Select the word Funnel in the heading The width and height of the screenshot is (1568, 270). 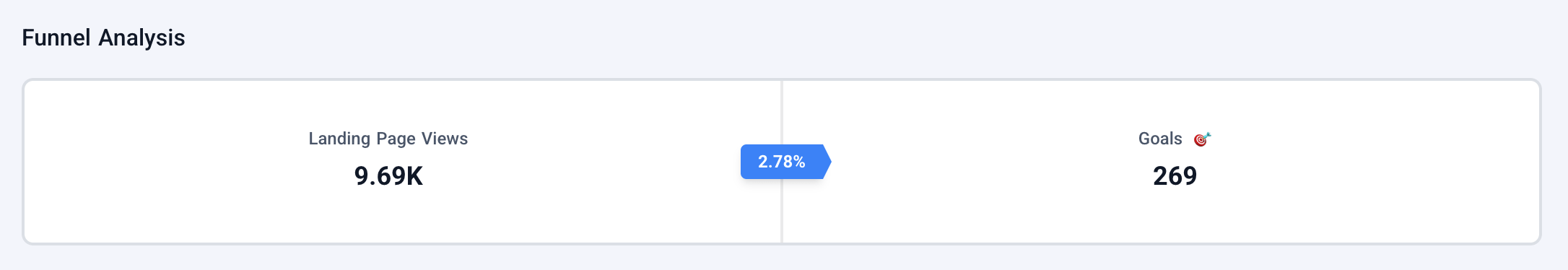click(56, 38)
